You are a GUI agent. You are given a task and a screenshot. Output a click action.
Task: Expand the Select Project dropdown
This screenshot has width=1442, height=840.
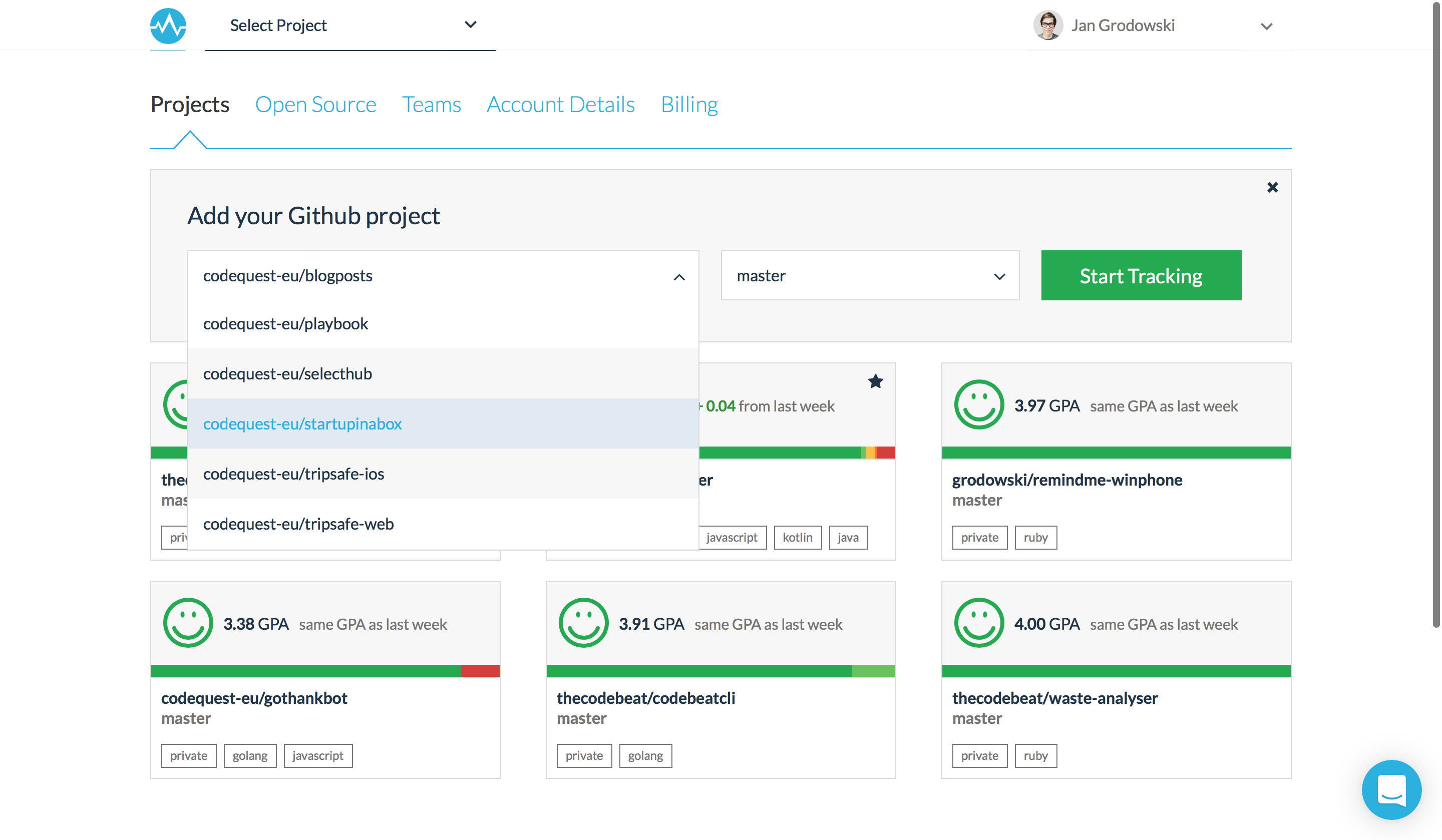350,25
